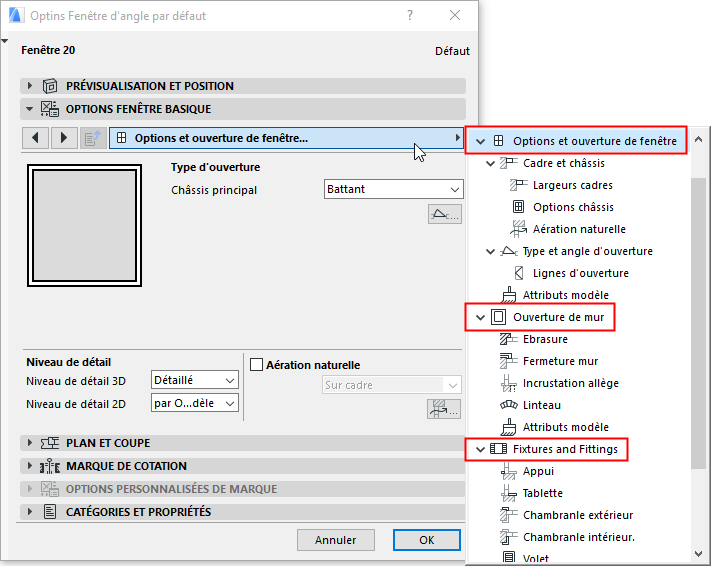Click tree list scrollbar up arrow
This screenshot has width=711, height=566.
[x=698, y=140]
